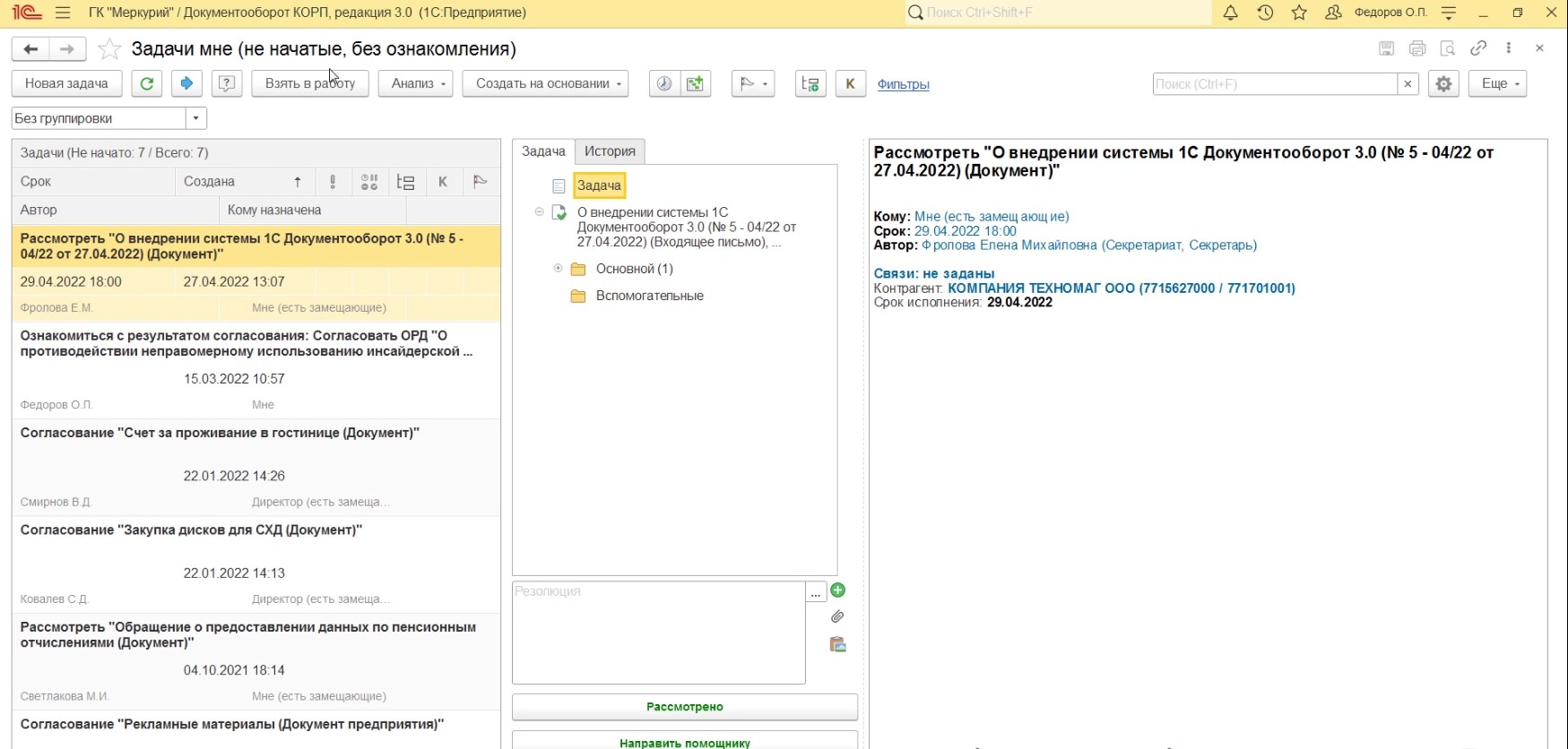
Task: Open the service menu lines icon
Action: [x=1449, y=13]
